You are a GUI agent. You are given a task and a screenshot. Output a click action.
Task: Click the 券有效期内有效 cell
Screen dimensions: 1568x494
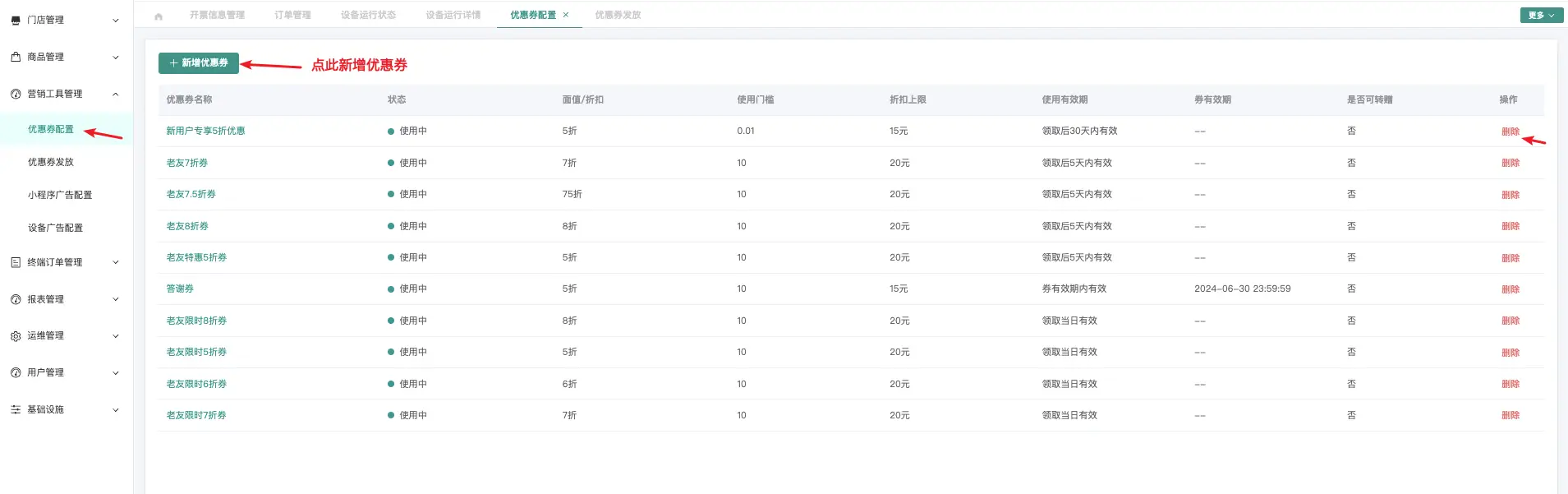[1074, 289]
